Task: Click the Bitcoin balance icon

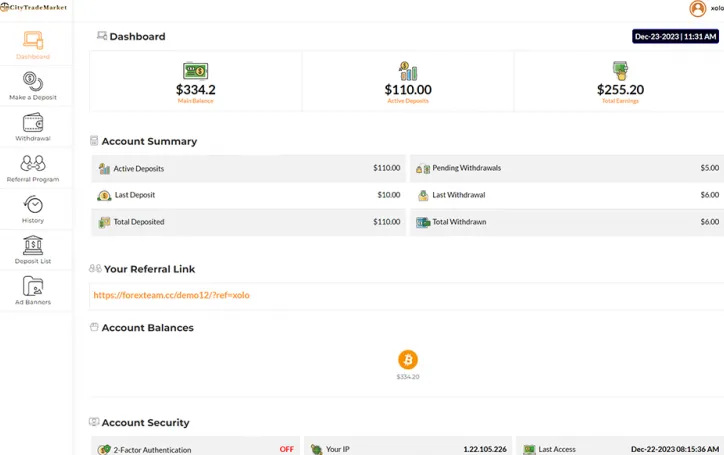Action: [x=408, y=359]
